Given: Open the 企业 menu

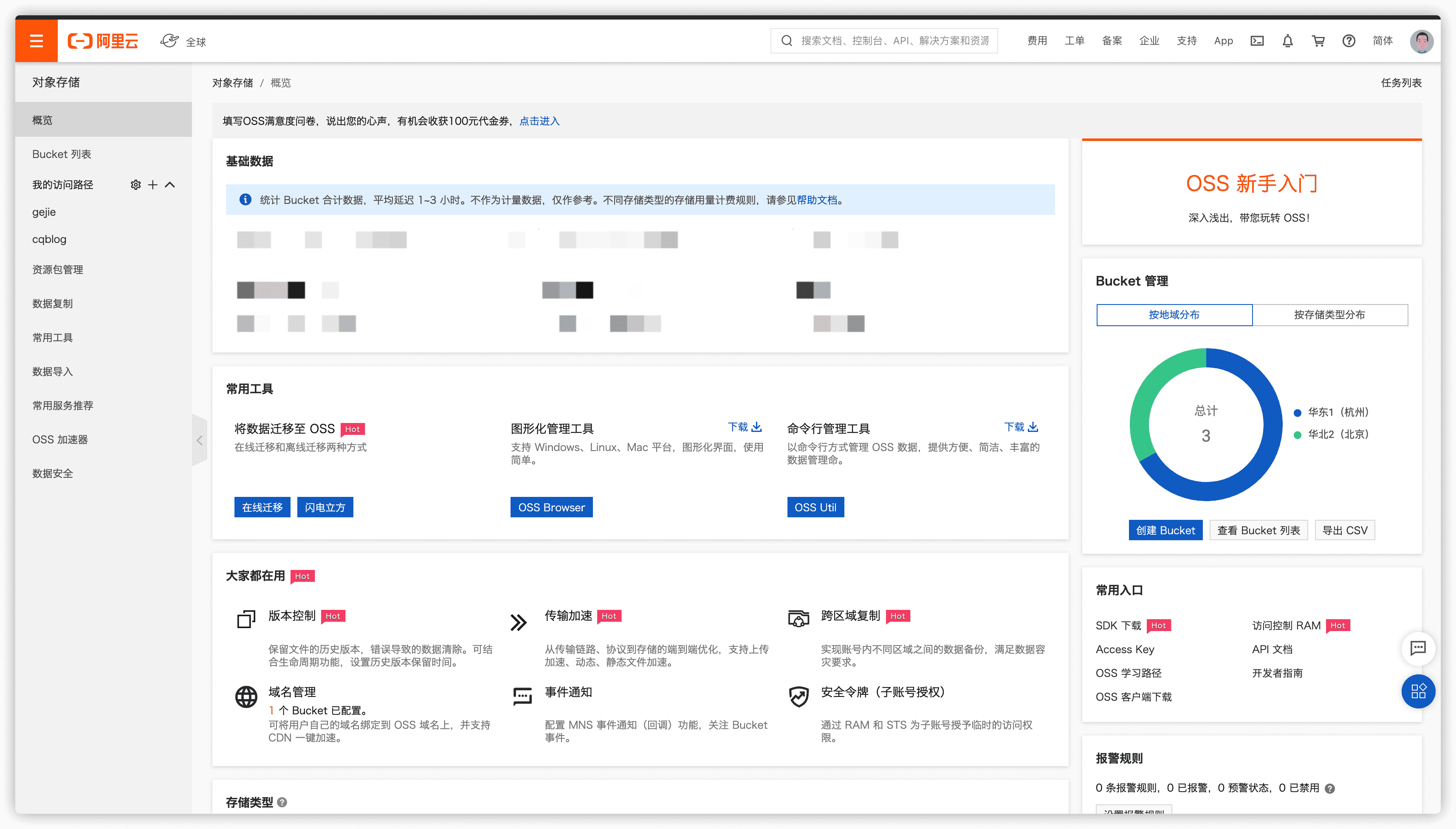Looking at the screenshot, I should click(1148, 41).
